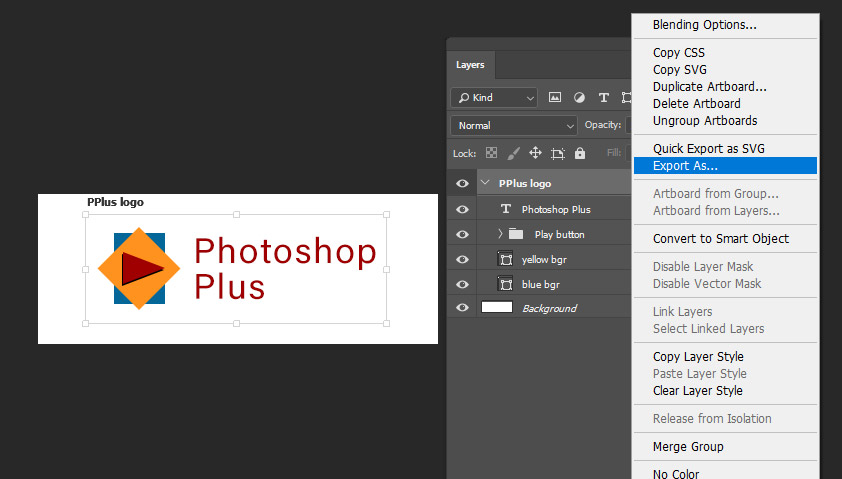The height and width of the screenshot is (479, 842).
Task: Toggle visibility of the Background layer
Action: 462,308
